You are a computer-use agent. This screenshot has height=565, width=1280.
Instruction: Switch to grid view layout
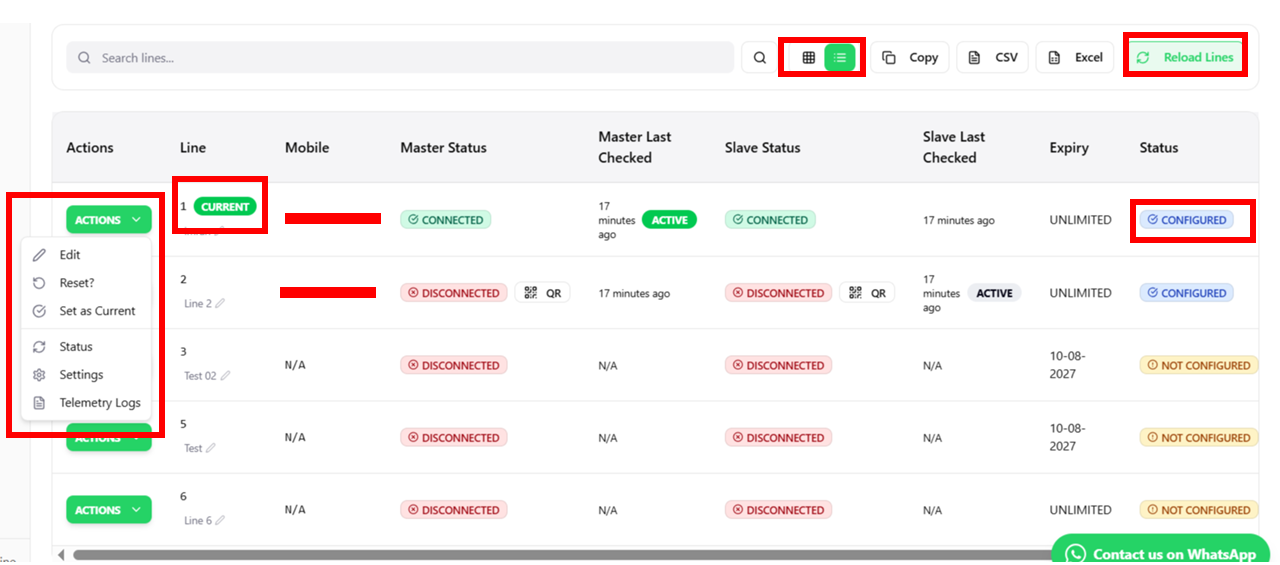(809, 58)
